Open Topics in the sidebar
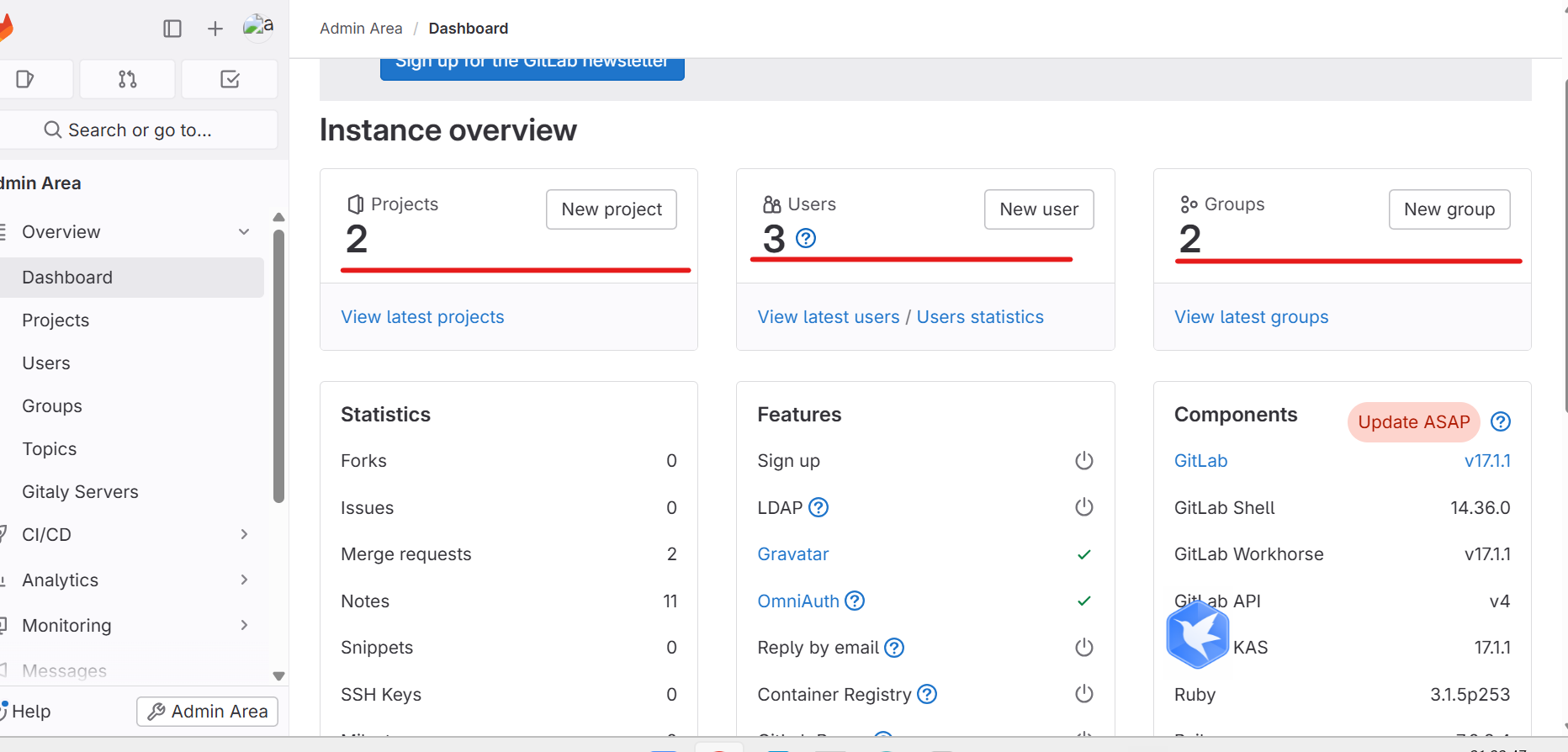The image size is (1568, 752). tap(132, 449)
